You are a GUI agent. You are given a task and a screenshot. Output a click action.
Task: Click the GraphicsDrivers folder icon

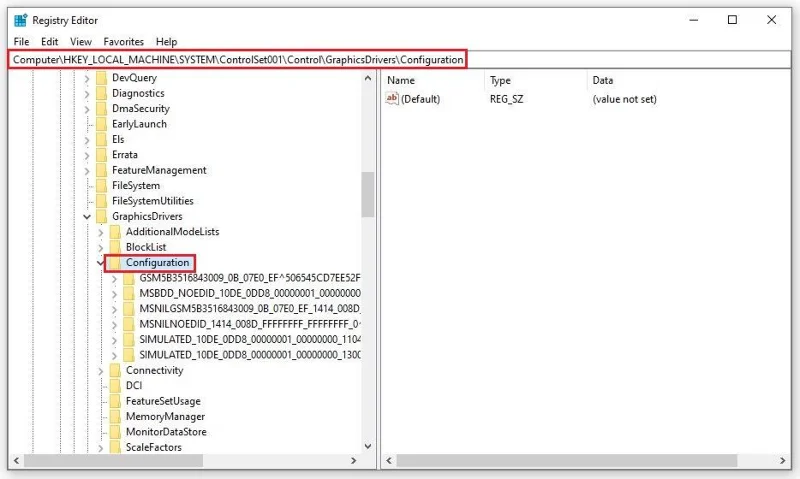[x=102, y=216]
